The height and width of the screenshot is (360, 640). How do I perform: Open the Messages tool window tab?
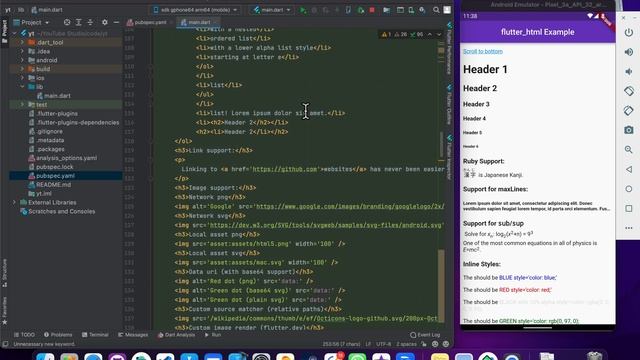(x=133, y=335)
